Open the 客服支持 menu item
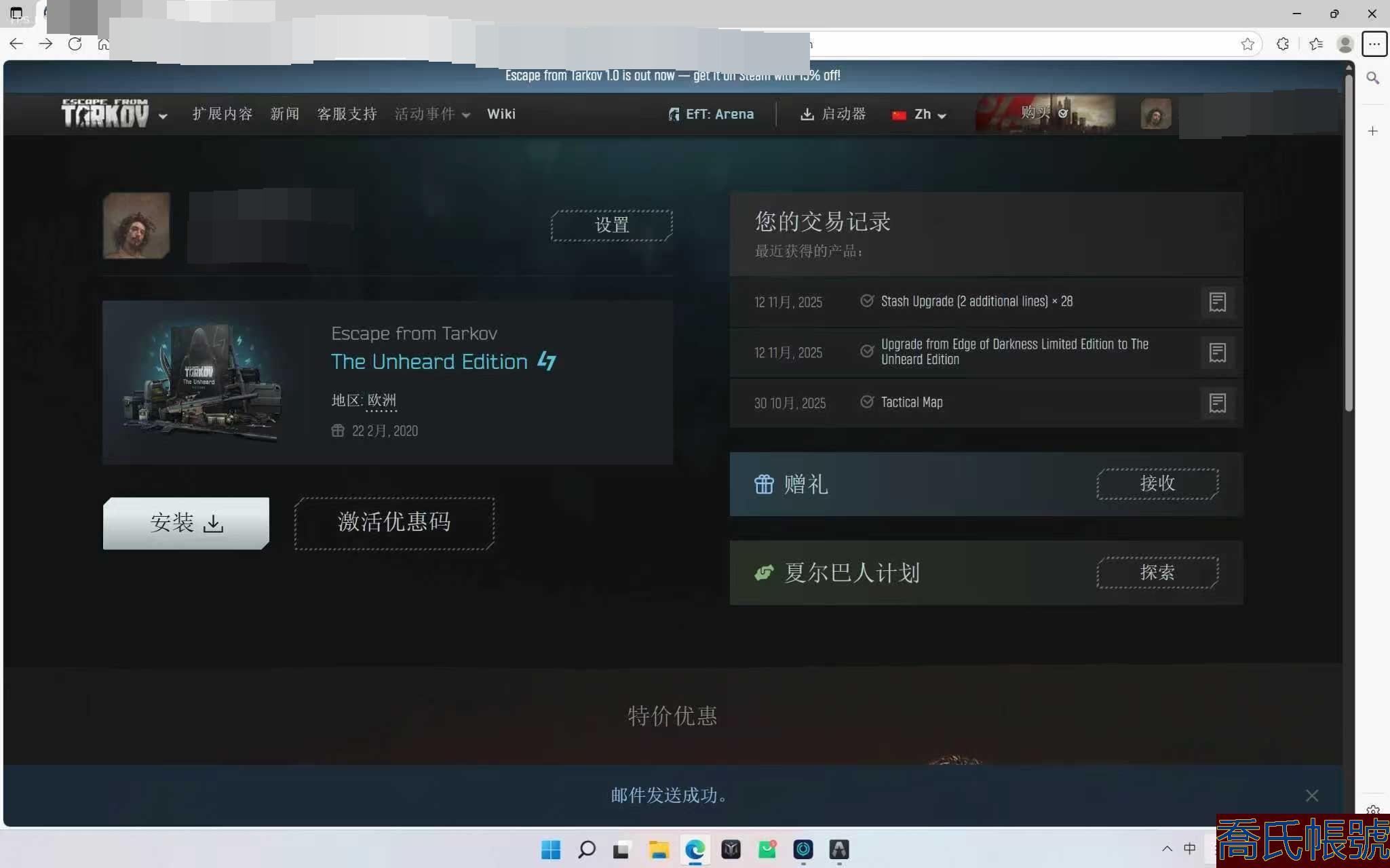 [347, 114]
